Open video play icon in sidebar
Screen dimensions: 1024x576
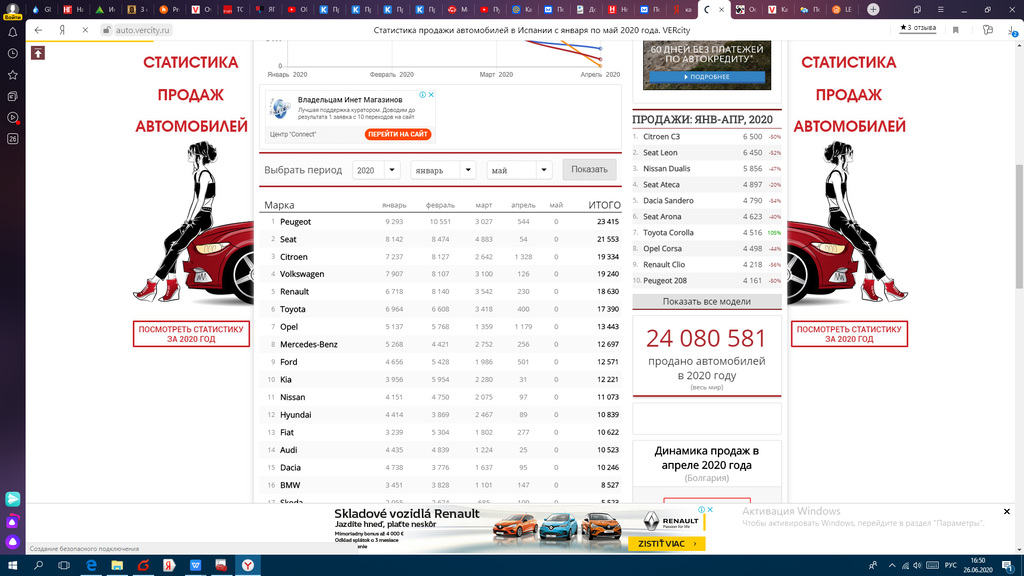[x=12, y=118]
